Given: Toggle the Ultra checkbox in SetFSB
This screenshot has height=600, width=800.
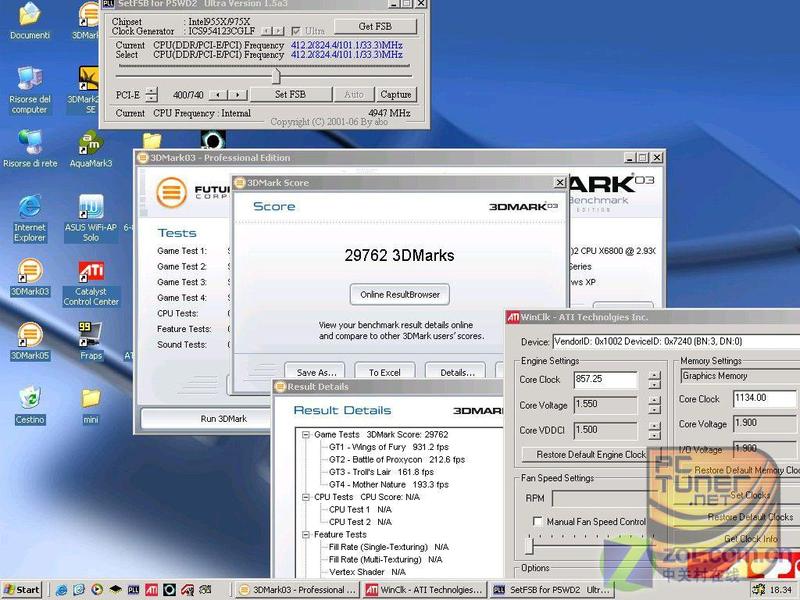Looking at the screenshot, I should pos(295,31).
